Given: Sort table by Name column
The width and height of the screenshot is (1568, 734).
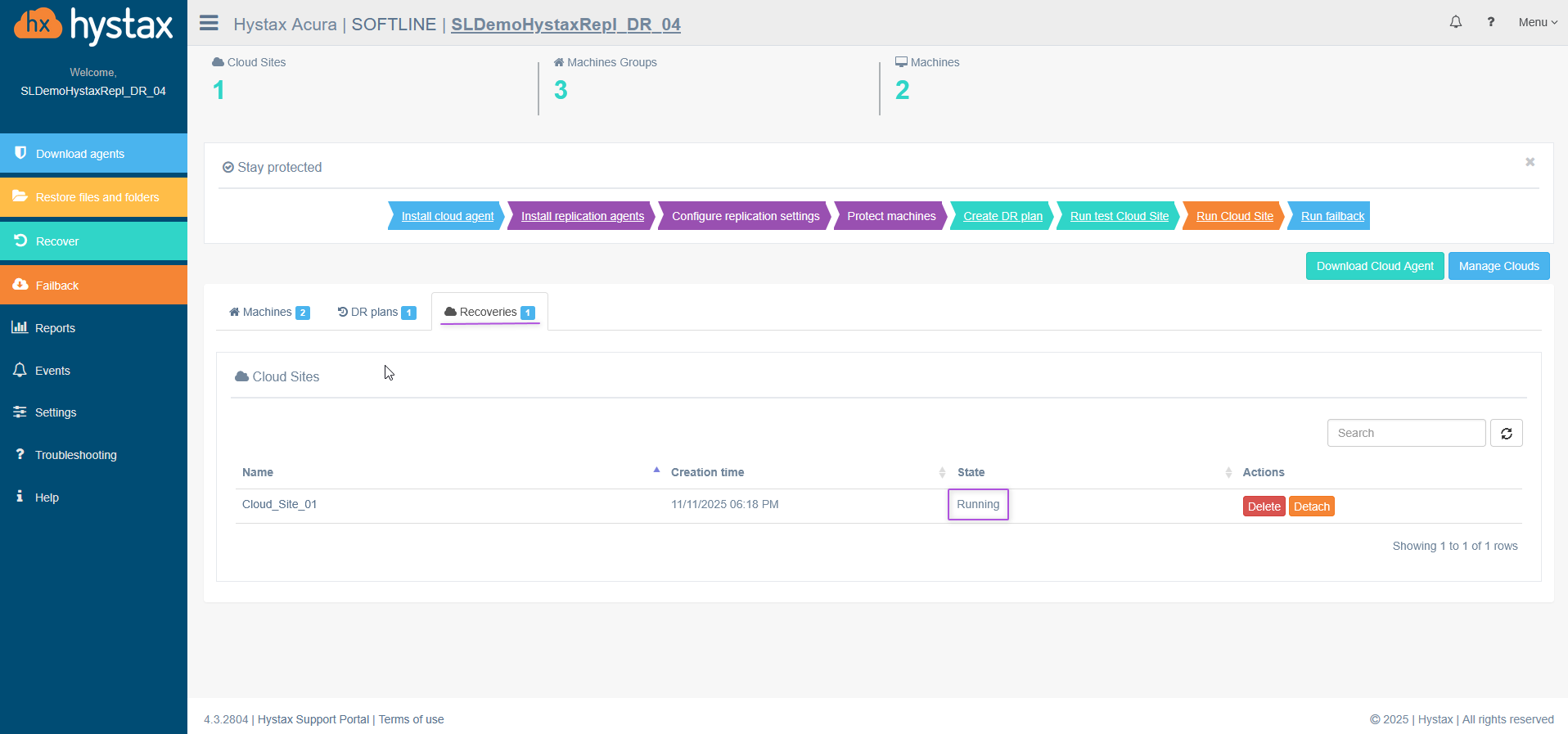Looking at the screenshot, I should coord(258,472).
